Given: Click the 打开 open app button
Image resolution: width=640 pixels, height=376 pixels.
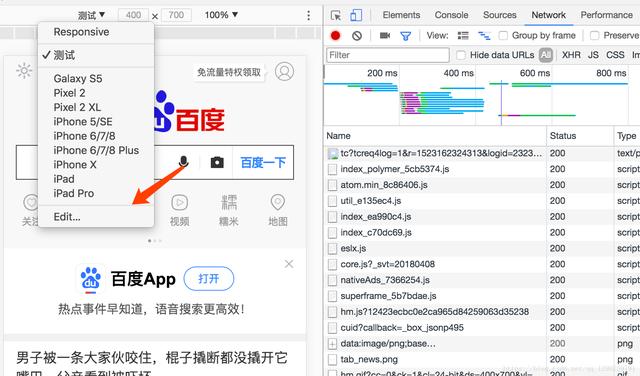Looking at the screenshot, I should point(209,279).
